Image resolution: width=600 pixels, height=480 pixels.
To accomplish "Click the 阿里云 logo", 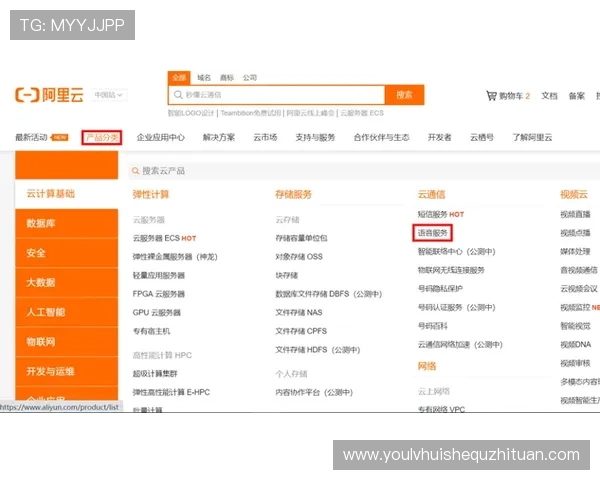I will [49, 95].
